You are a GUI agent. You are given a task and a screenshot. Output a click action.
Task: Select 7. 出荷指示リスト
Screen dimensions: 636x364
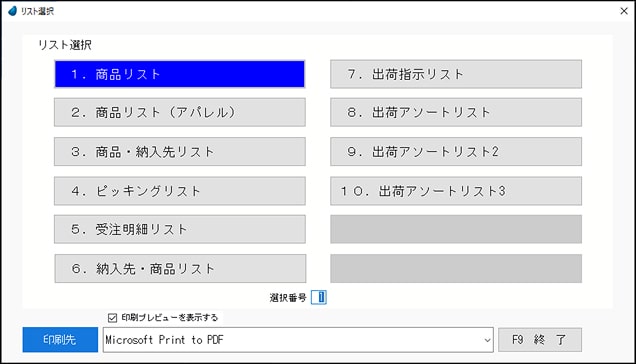click(x=456, y=74)
